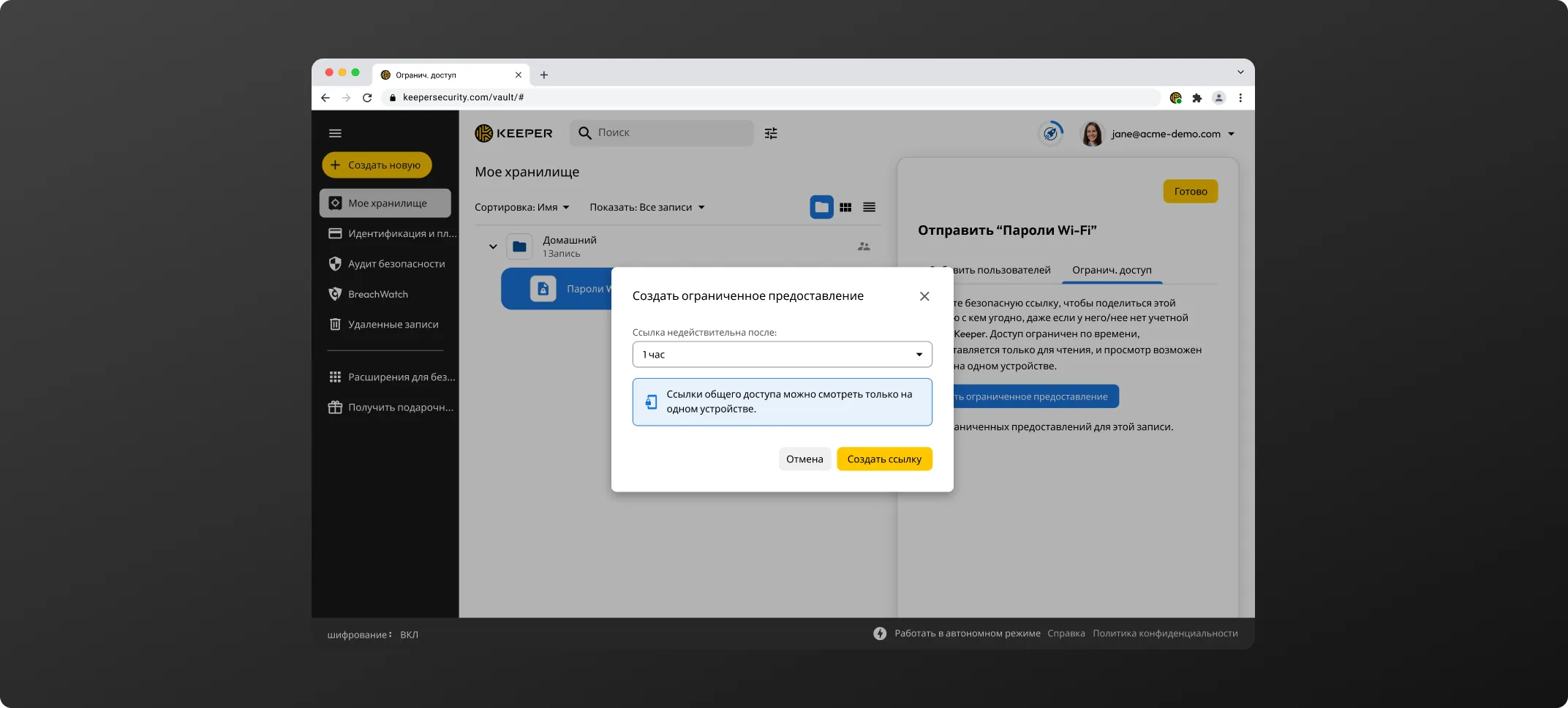Switch to grid view icon
This screenshot has height=708, width=1568.
click(845, 208)
